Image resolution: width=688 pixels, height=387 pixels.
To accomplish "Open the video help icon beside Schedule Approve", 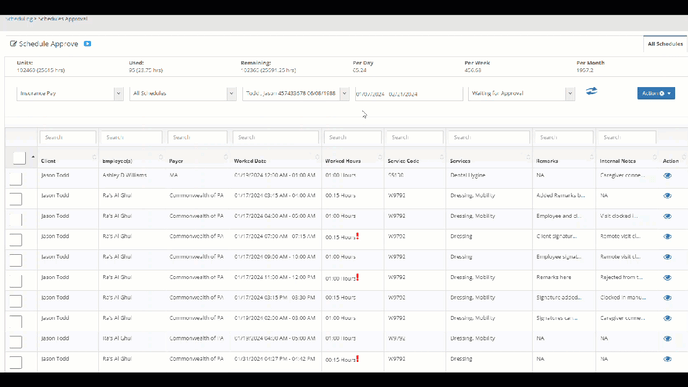I will (87, 44).
